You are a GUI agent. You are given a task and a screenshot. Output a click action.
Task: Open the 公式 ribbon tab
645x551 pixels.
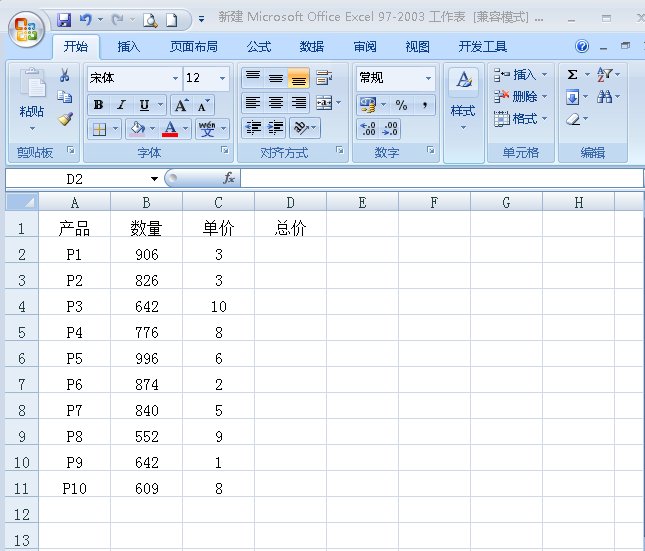click(x=258, y=46)
